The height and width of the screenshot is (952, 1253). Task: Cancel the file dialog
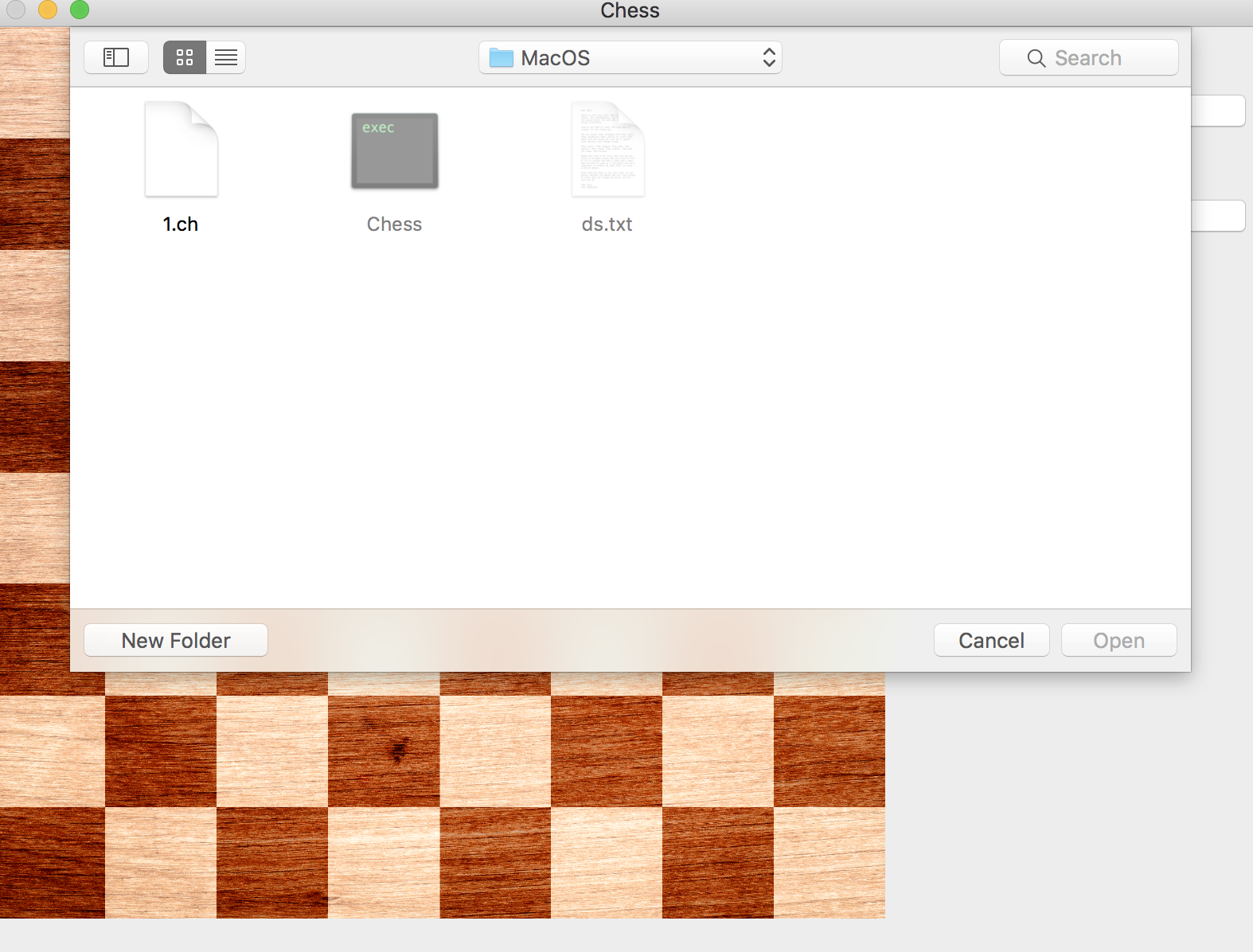(992, 640)
